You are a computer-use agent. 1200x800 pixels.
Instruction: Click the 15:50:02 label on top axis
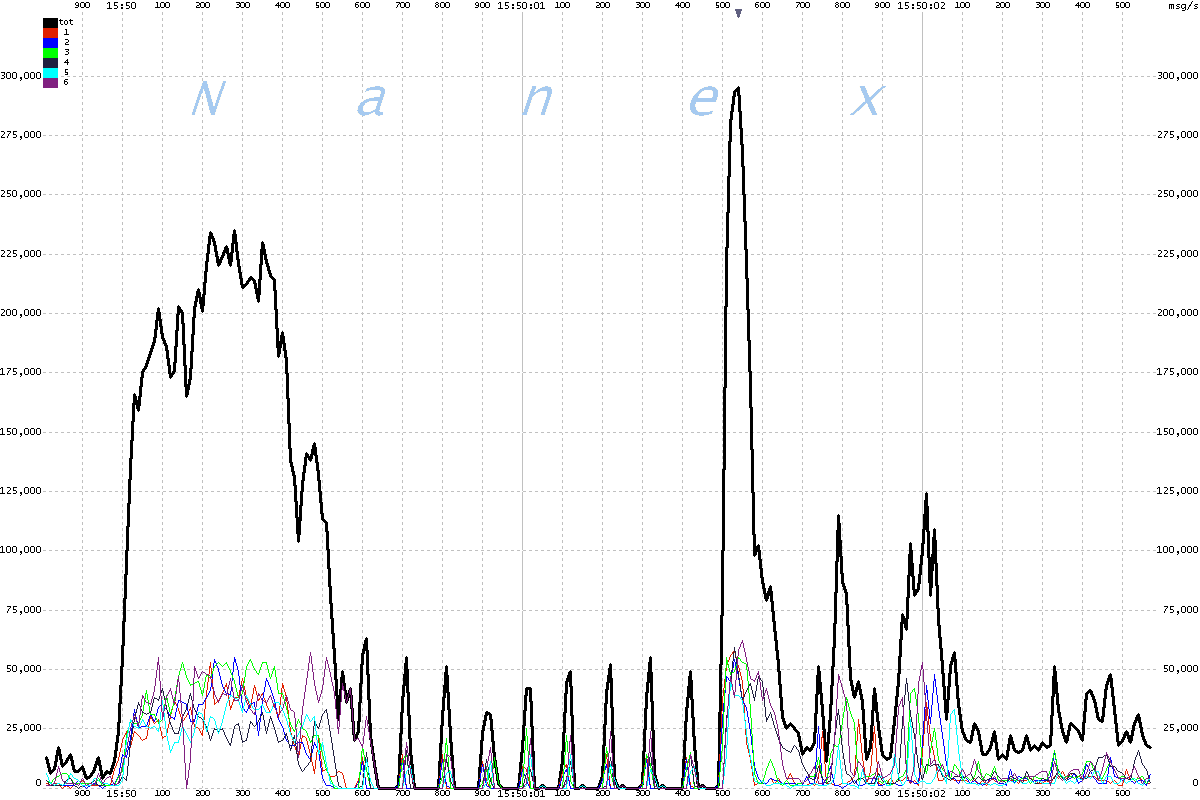(921, 5)
